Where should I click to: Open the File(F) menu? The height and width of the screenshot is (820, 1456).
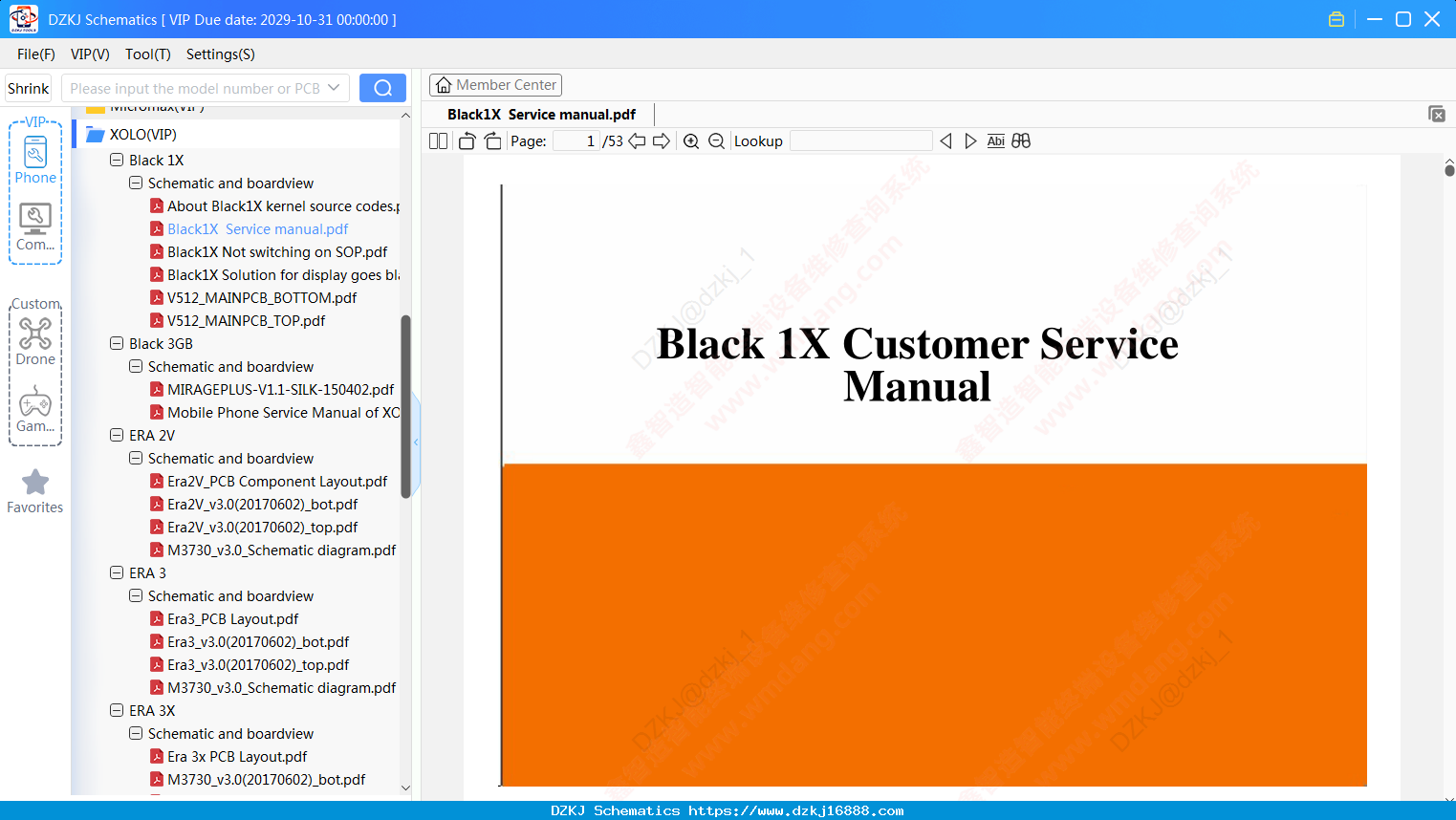(x=36, y=54)
